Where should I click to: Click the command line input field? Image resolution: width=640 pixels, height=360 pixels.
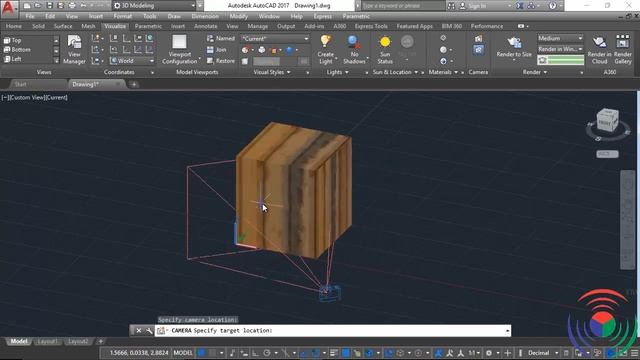(x=333, y=331)
